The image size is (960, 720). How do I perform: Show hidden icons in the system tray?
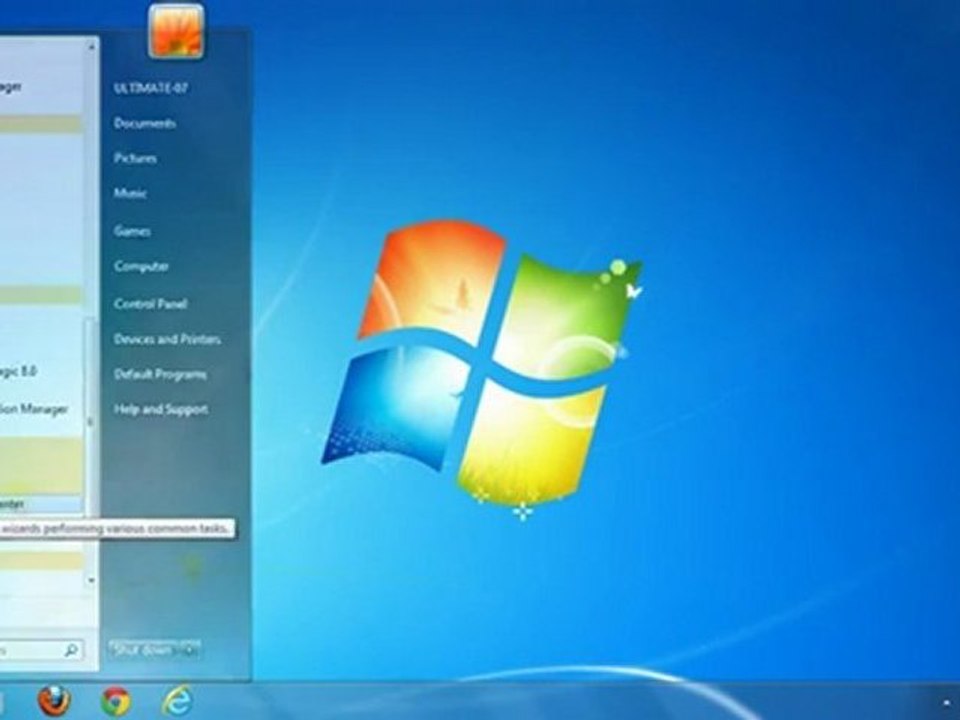click(x=947, y=704)
